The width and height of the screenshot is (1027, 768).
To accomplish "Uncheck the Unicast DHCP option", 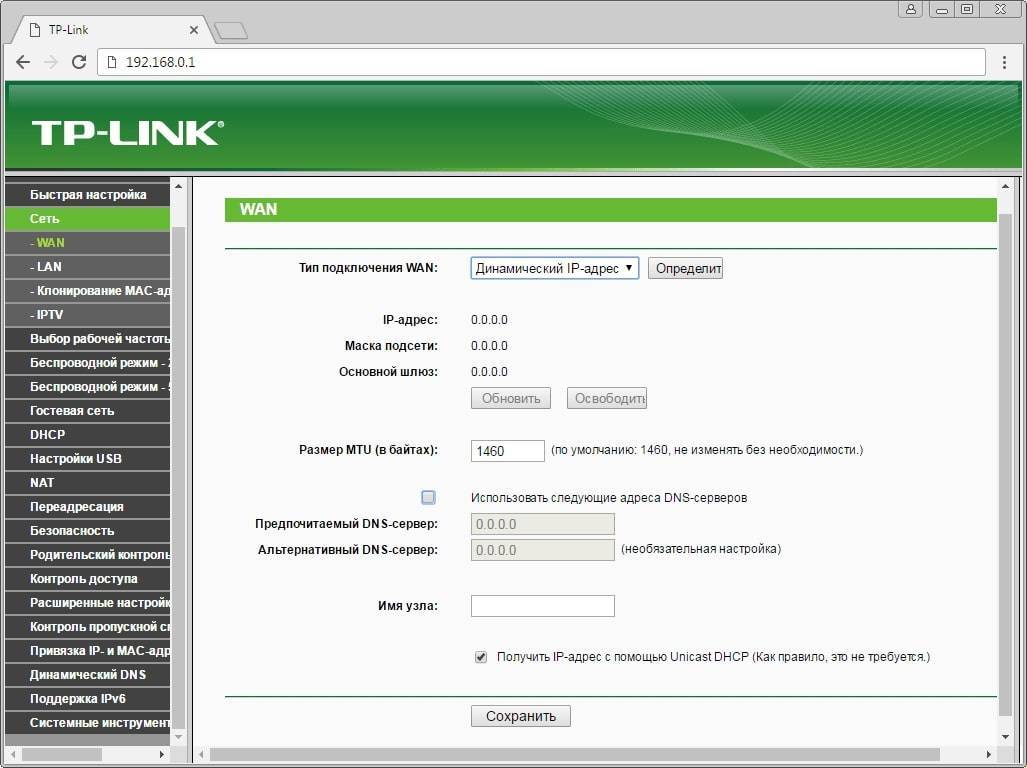I will [x=481, y=657].
